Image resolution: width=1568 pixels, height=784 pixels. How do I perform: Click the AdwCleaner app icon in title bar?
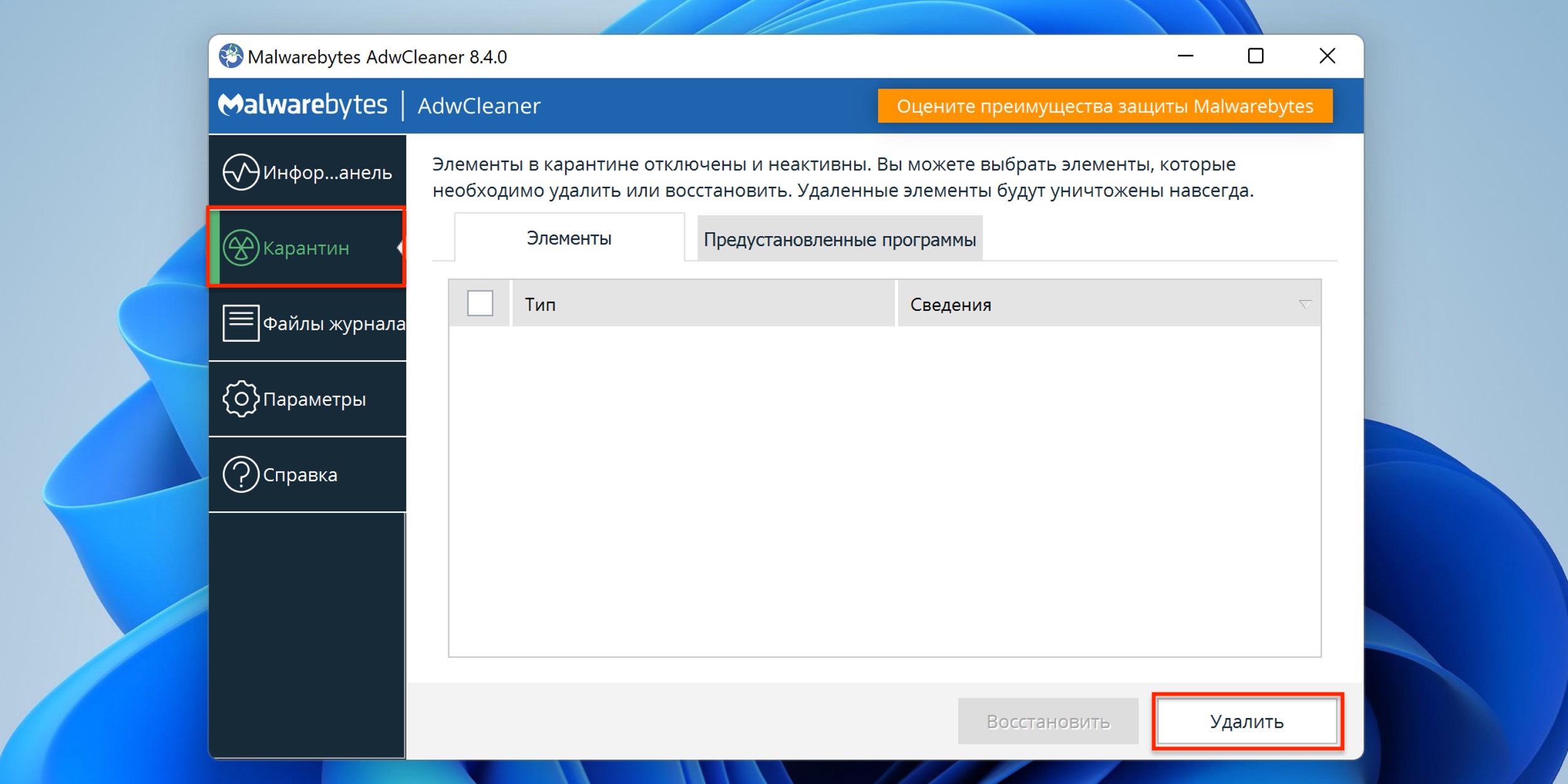(231, 56)
